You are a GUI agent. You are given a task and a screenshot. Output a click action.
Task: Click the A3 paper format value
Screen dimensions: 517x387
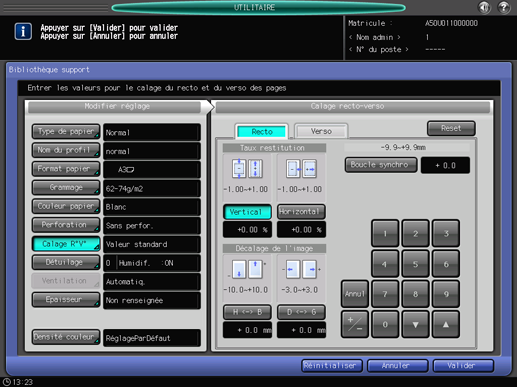click(x=152, y=170)
